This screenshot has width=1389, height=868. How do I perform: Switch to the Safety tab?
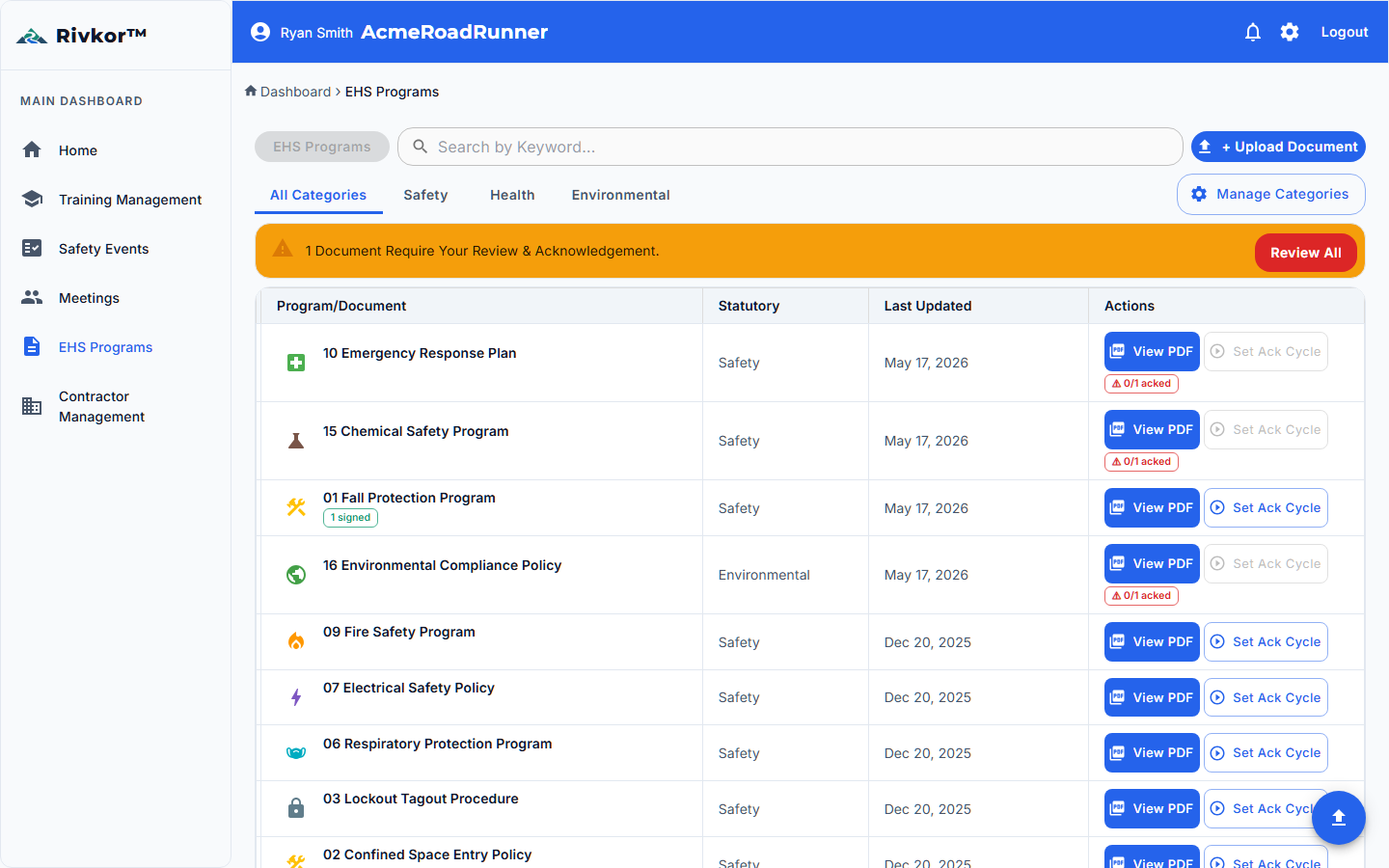425,195
